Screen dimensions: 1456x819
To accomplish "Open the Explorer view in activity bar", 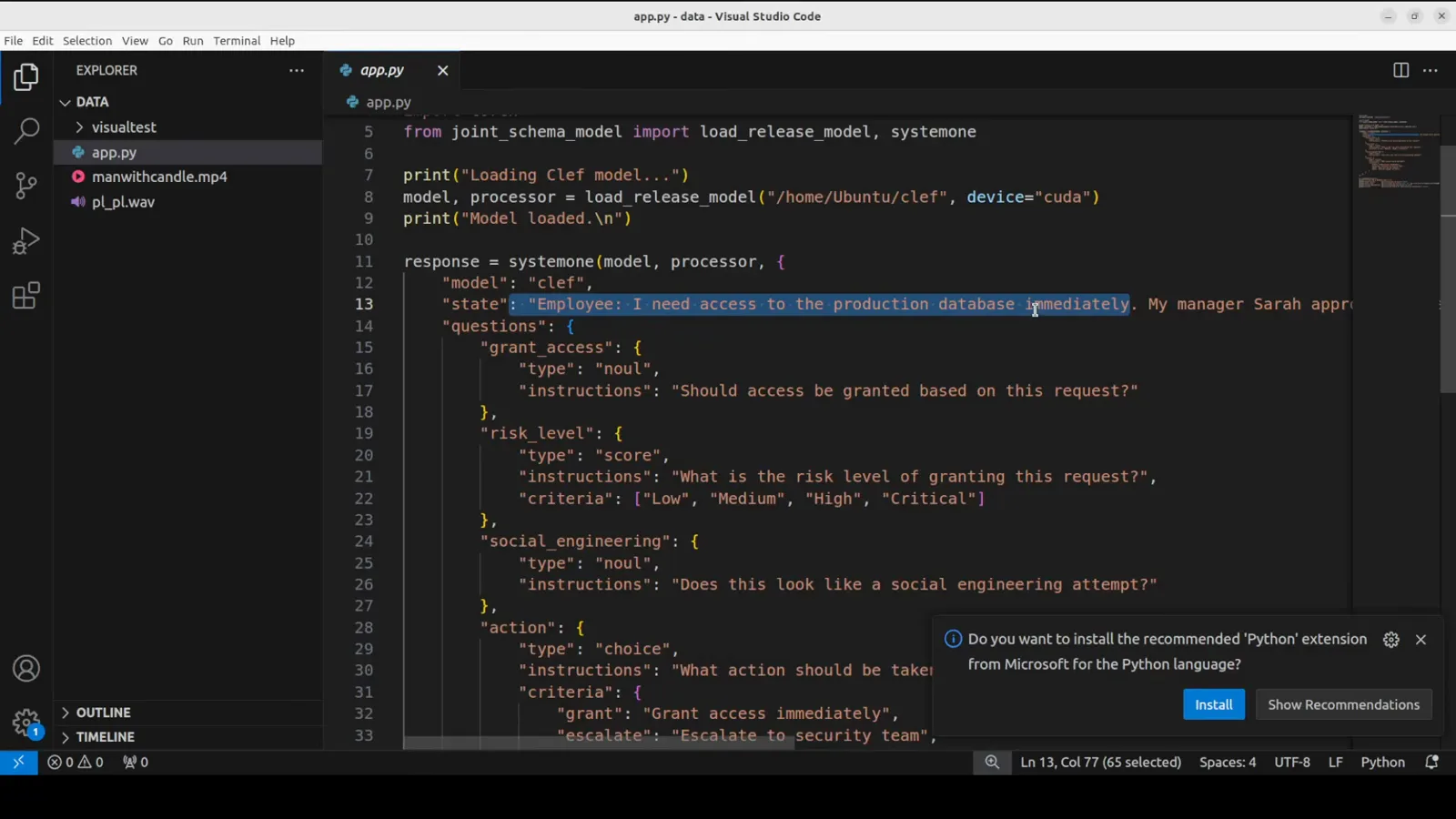I will tap(26, 77).
